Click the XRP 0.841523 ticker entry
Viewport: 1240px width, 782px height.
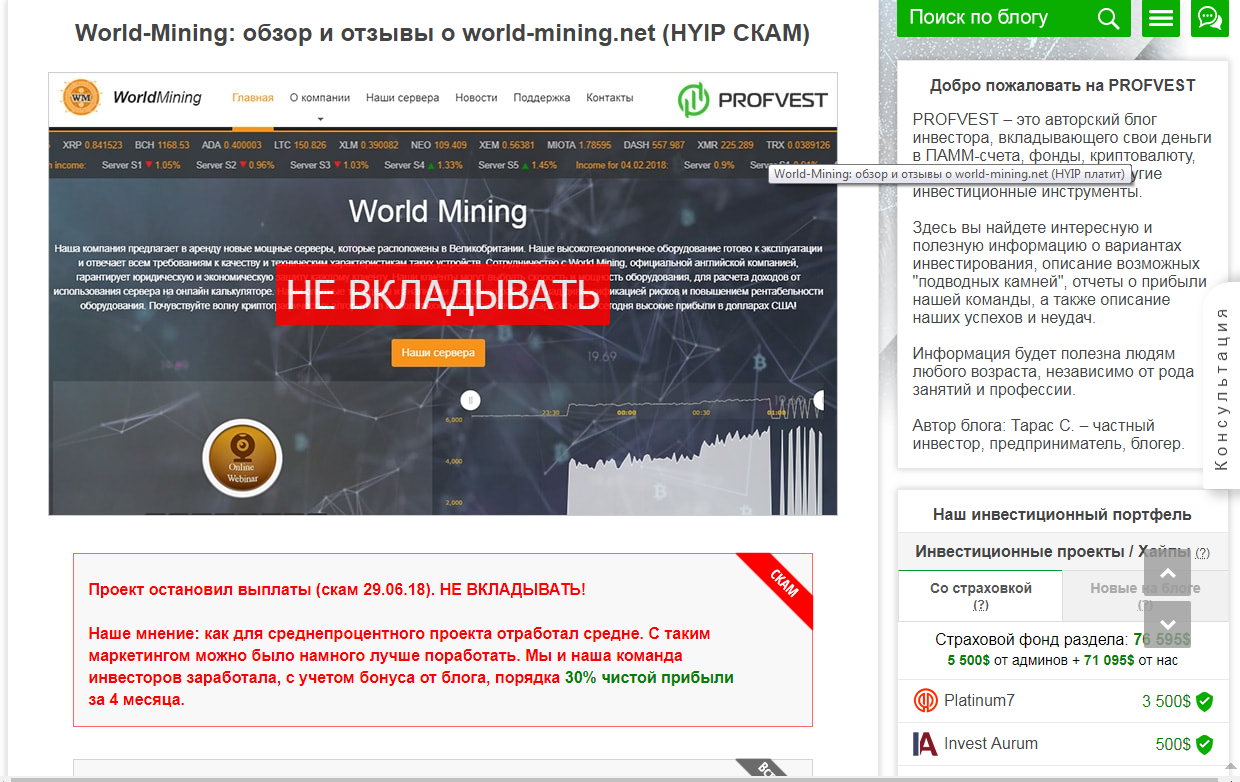point(92,145)
